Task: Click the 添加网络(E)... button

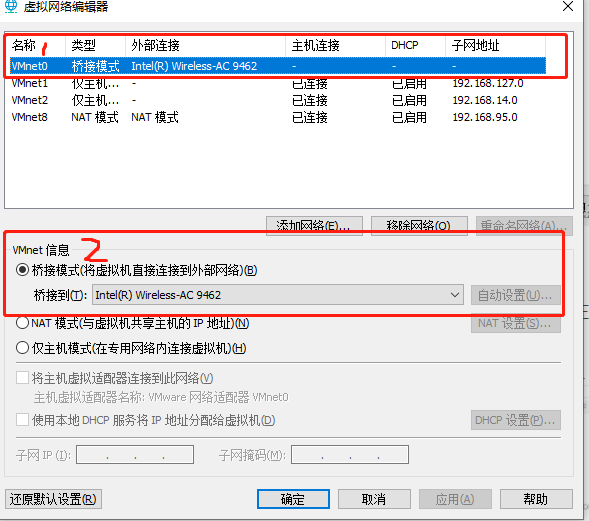Action: click(314, 226)
